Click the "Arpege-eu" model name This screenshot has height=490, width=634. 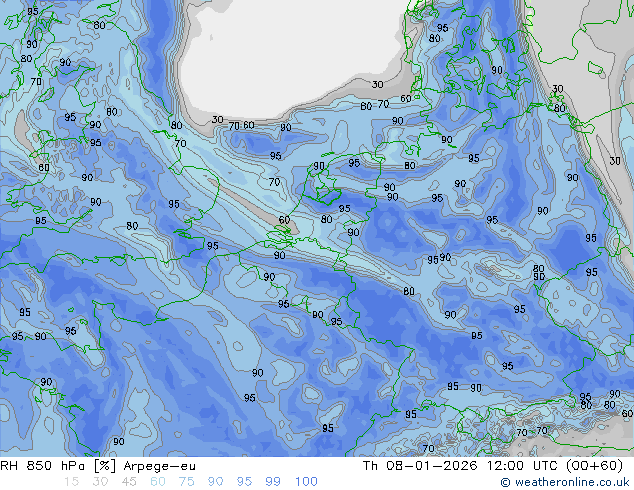pyautogui.click(x=159, y=466)
